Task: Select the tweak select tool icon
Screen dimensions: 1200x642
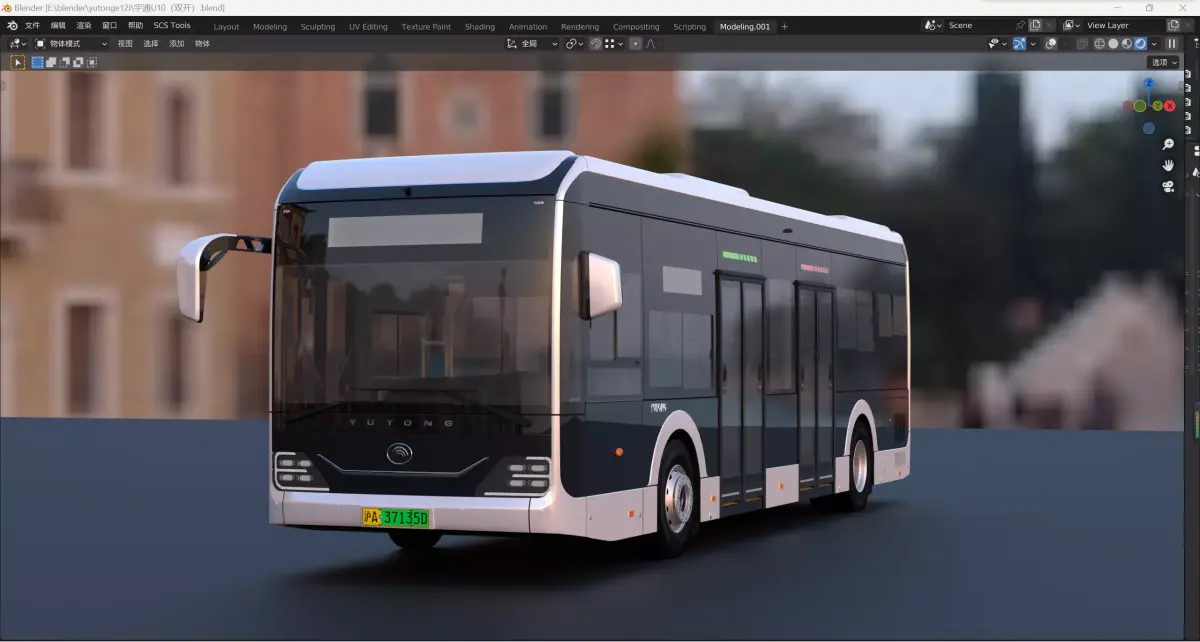Action: coord(17,62)
